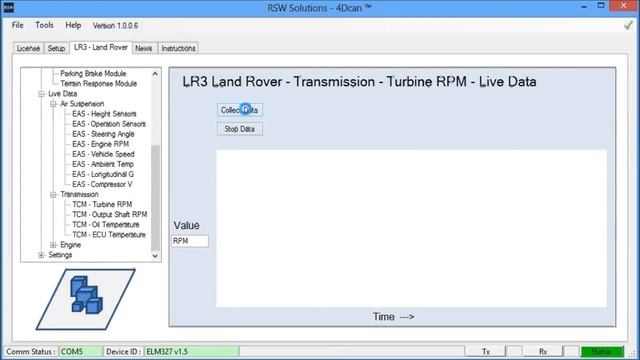Click the live data chart area
Screen dimensions: 640x360
pyautogui.click(x=411, y=229)
